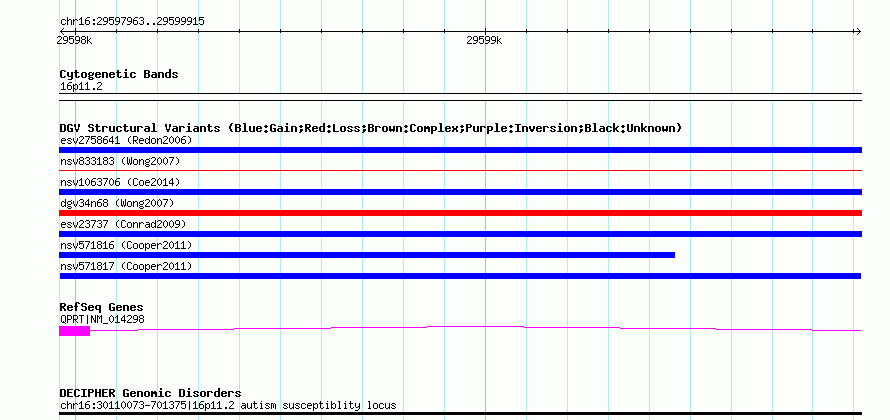890x420 pixels.
Task: Select the Cytogenetic Bands track title
Action: tap(119, 74)
